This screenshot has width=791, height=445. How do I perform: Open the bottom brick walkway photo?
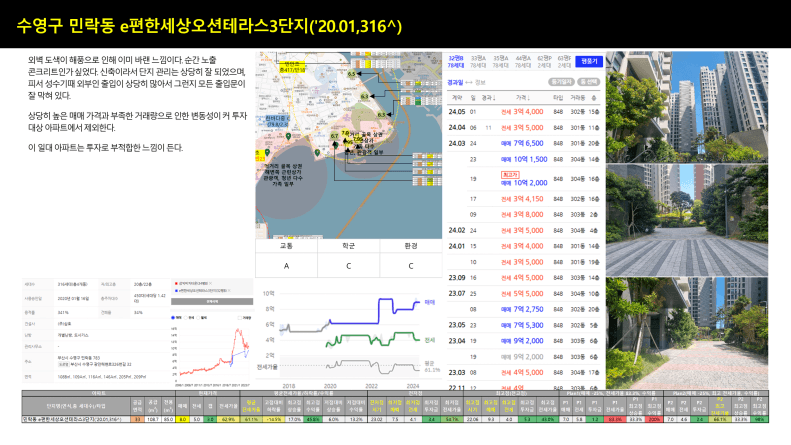coord(687,332)
